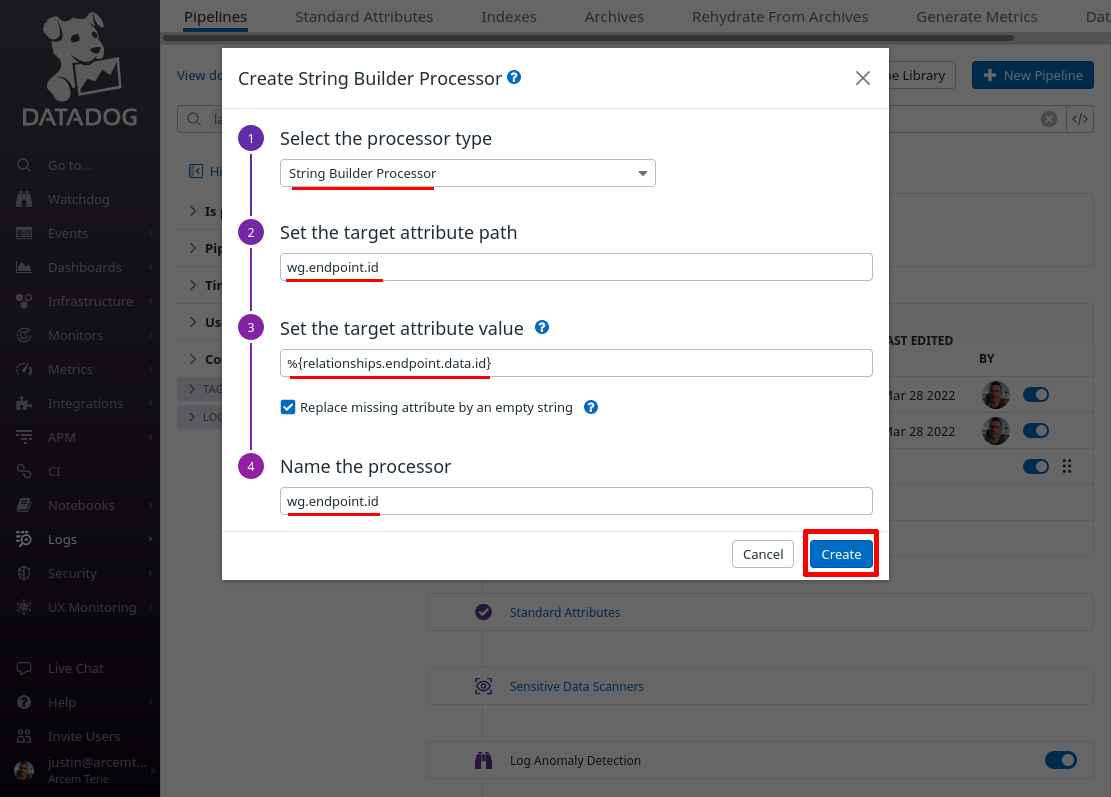The width and height of the screenshot is (1111, 797).
Task: Open the Archives tab
Action: point(614,17)
